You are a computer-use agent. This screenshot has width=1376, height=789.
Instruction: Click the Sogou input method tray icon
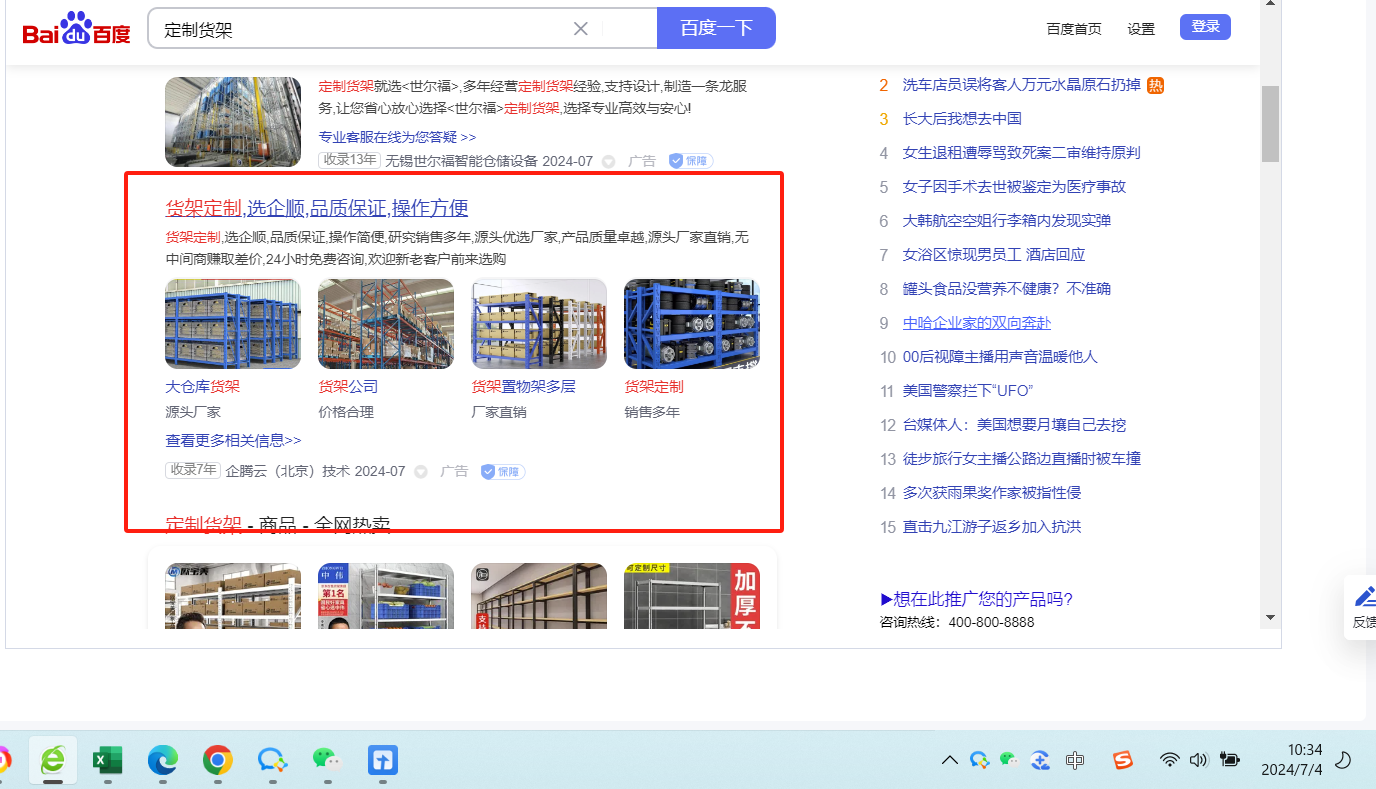point(1124,760)
